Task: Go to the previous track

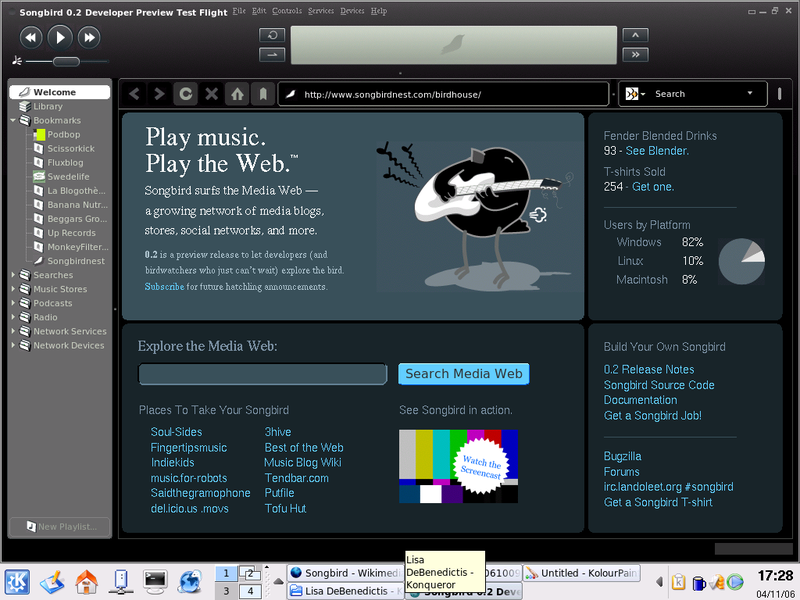Action: click(x=31, y=37)
